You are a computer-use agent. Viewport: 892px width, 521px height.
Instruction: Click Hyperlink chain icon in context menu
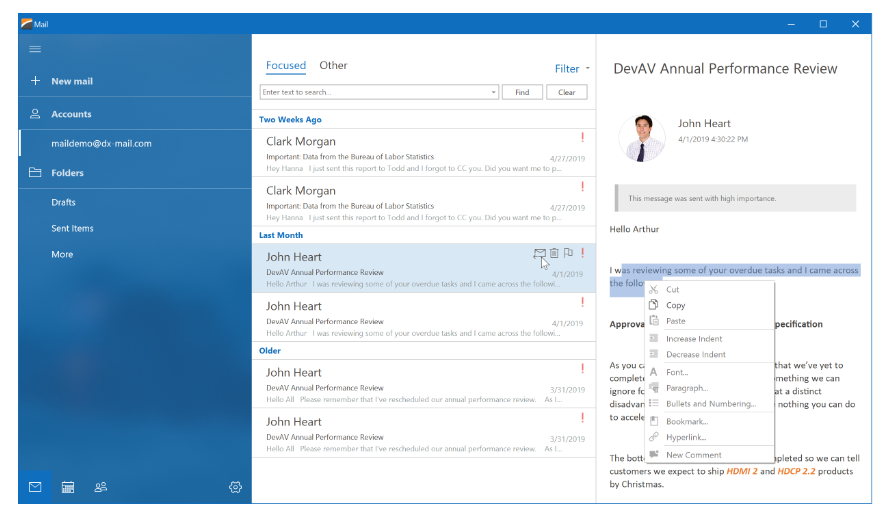point(654,437)
